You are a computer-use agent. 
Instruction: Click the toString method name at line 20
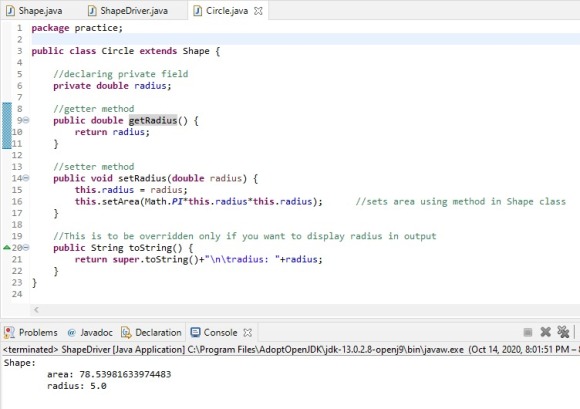pyautogui.click(x=150, y=248)
